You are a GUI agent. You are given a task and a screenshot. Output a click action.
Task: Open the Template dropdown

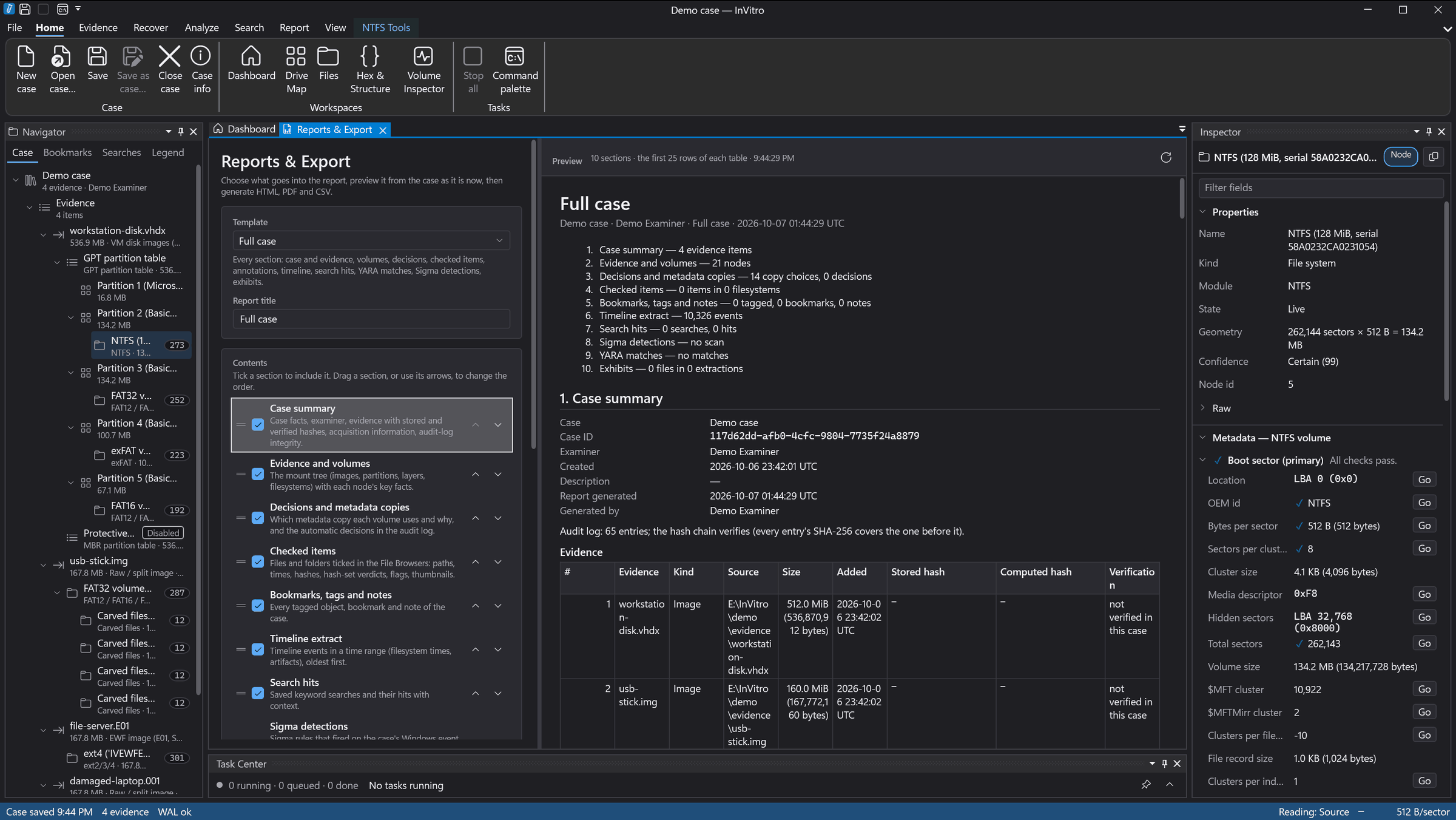(x=371, y=241)
